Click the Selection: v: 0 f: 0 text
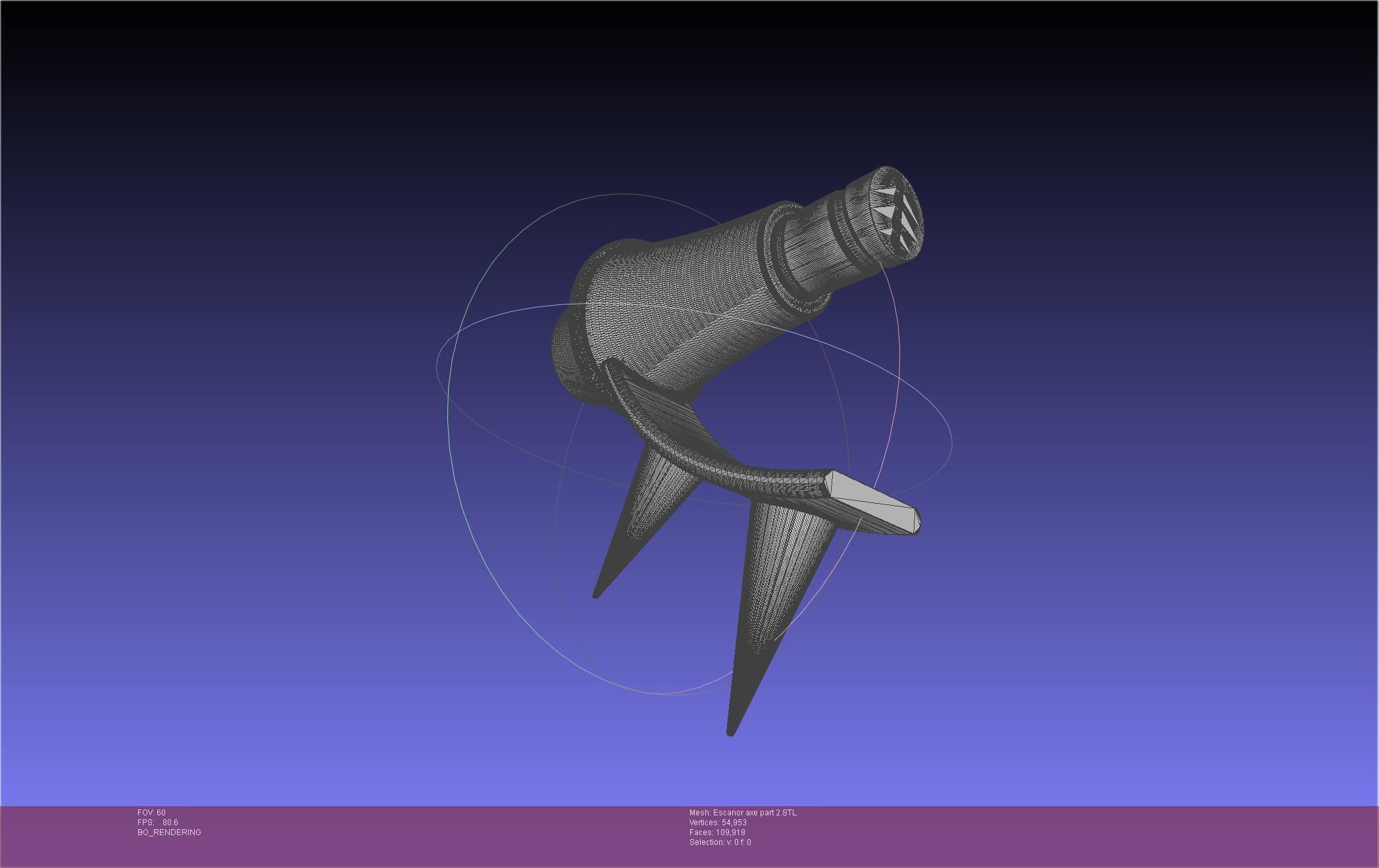This screenshot has width=1379, height=868. 720,842
